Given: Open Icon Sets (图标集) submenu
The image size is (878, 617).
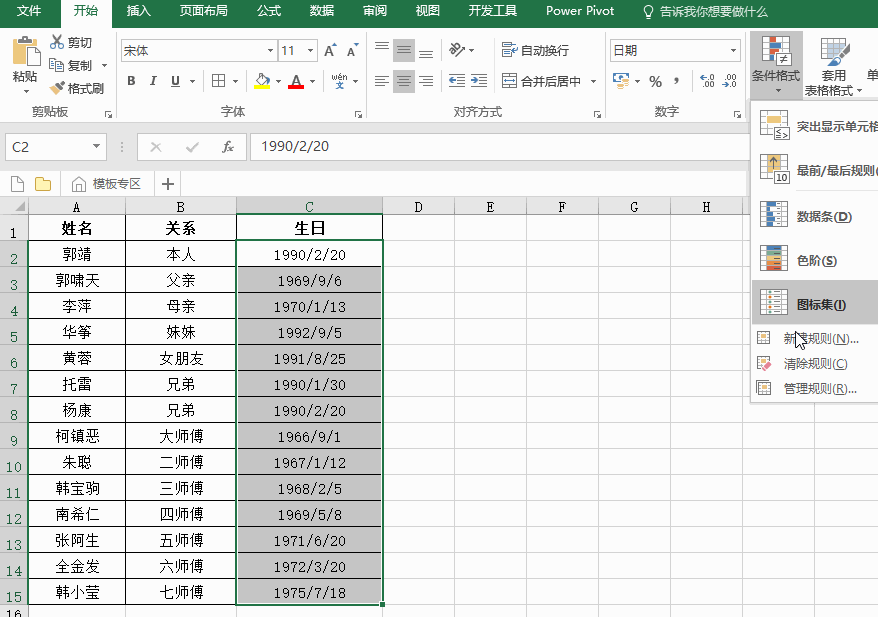Looking at the screenshot, I should point(815,303).
